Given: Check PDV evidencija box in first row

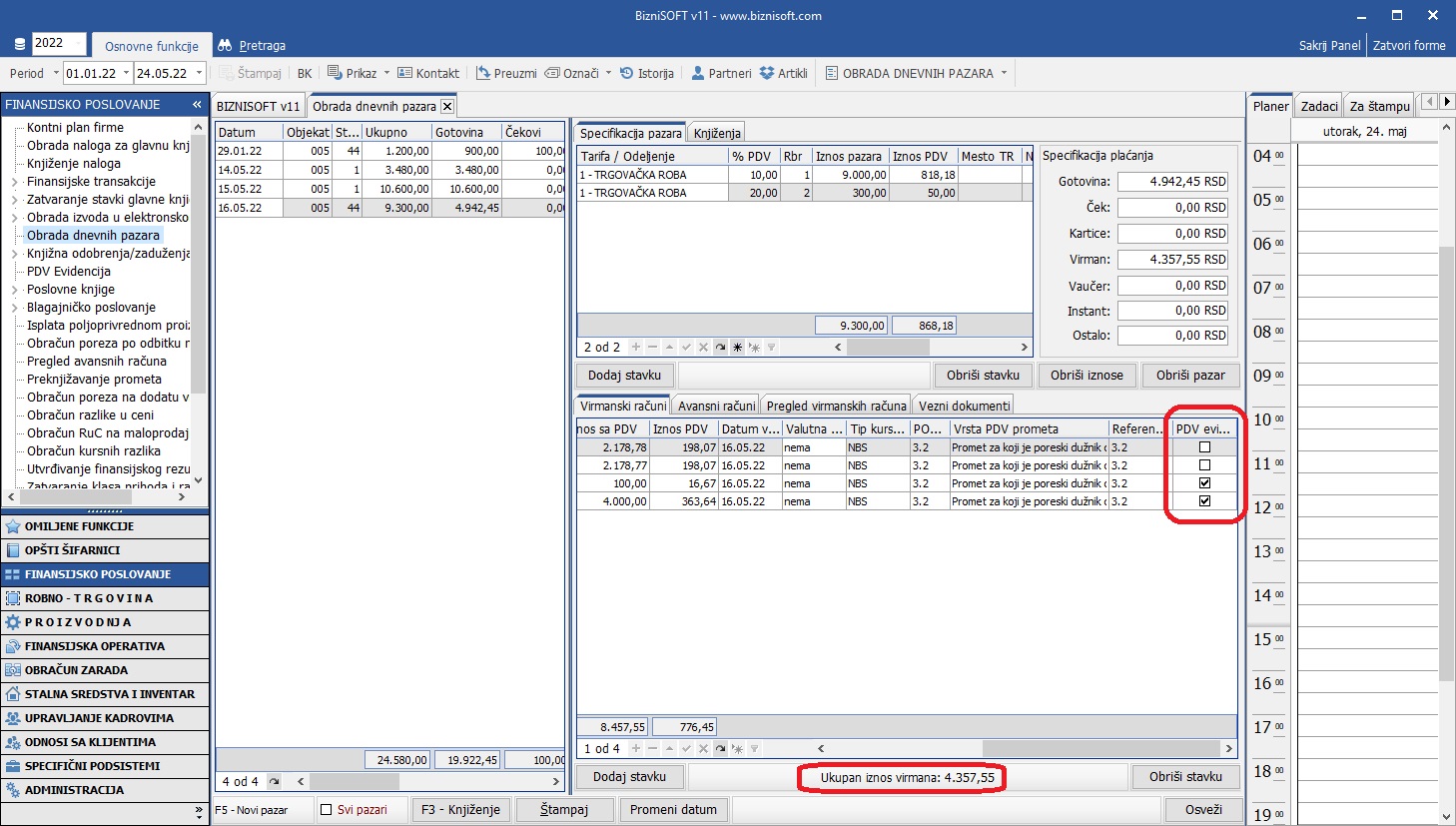Looking at the screenshot, I should point(1204,447).
